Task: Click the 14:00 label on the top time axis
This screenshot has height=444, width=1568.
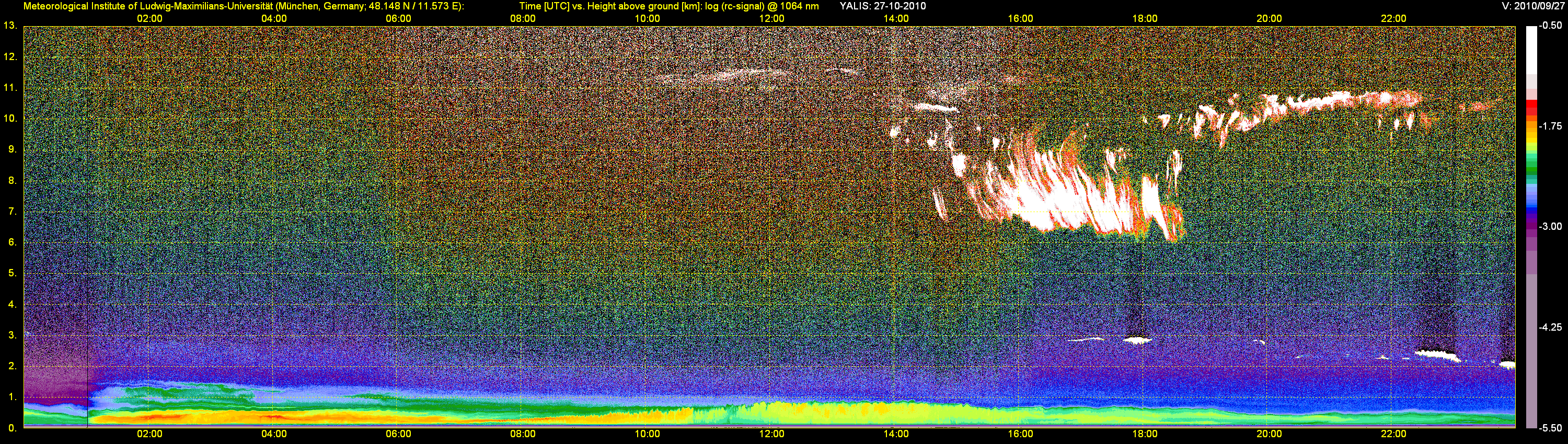Action: [x=896, y=18]
